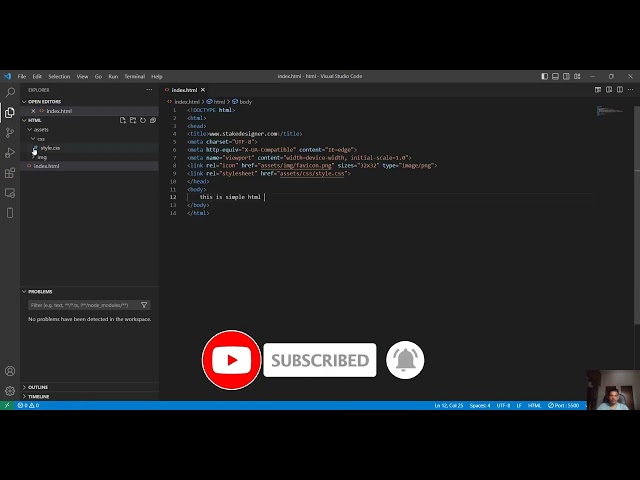The height and width of the screenshot is (480, 640).
Task: Open the Accounts icon
Action: point(10,371)
